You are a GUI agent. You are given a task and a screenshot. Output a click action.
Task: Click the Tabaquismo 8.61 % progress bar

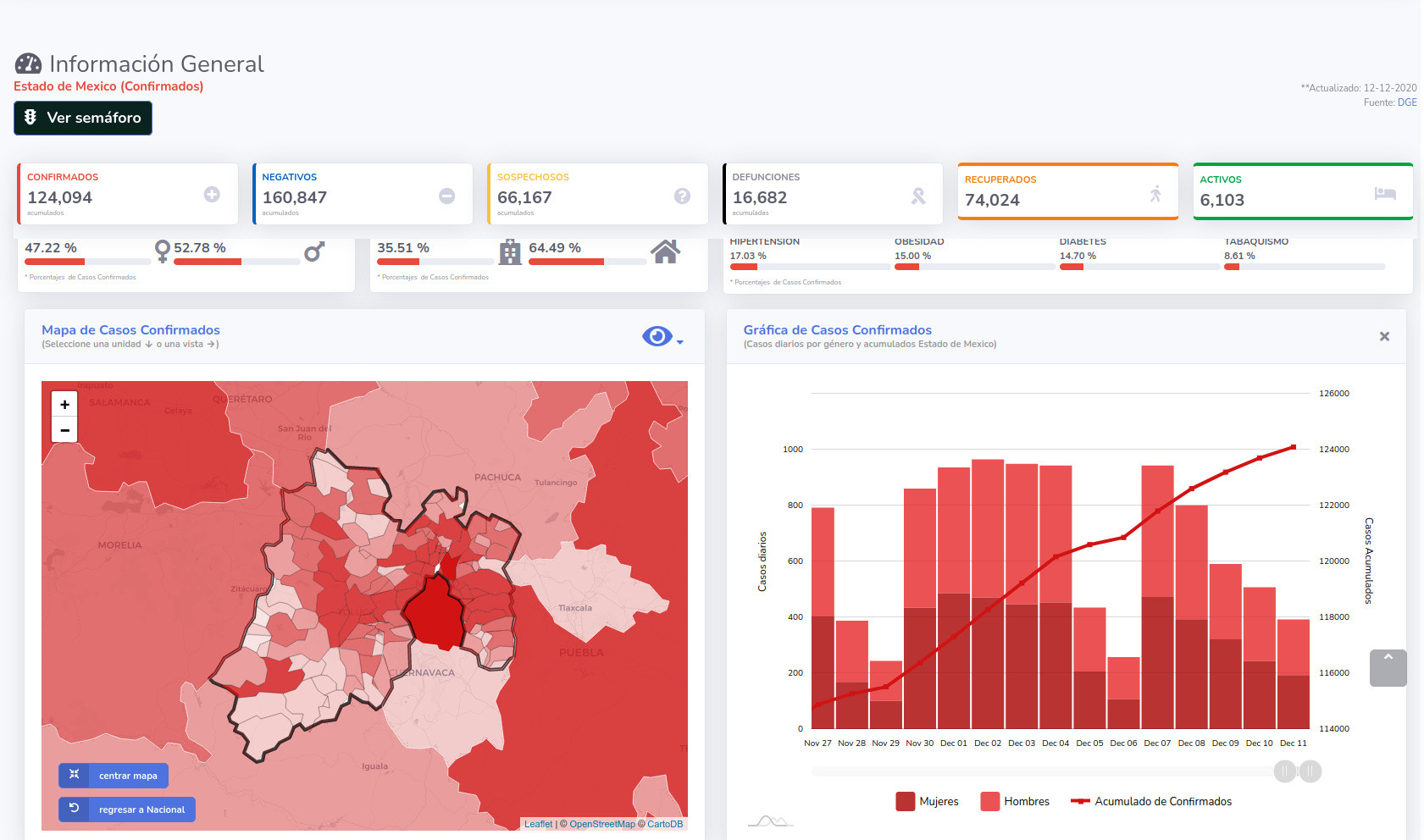[1305, 267]
